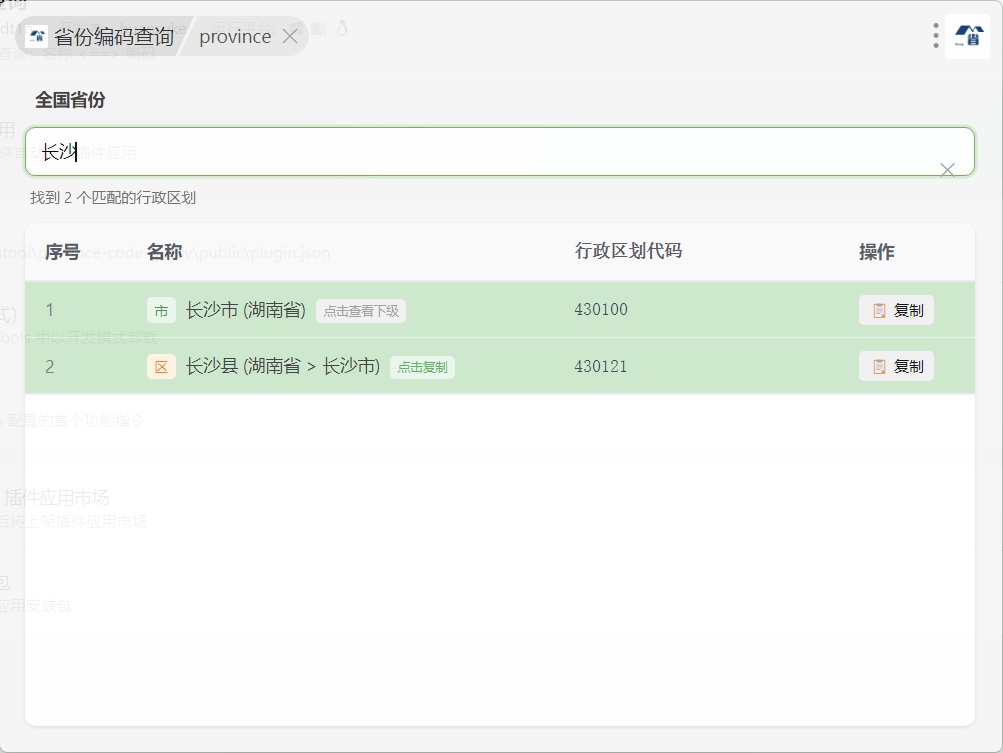This screenshot has width=1003, height=753.
Task: Expand 长沙市 via 点击查看下级 tag
Action: 361,311
